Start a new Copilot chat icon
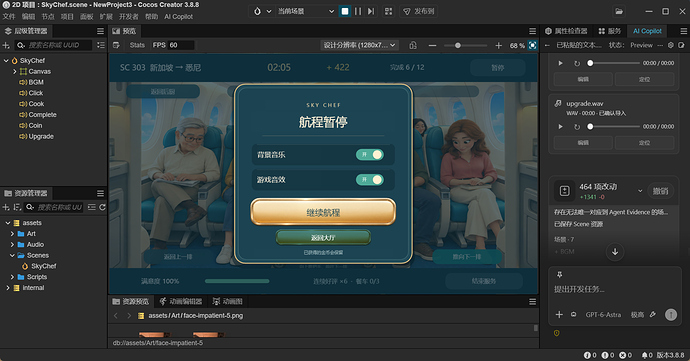Screen dimensions: 690x361 (x=681, y=45)
